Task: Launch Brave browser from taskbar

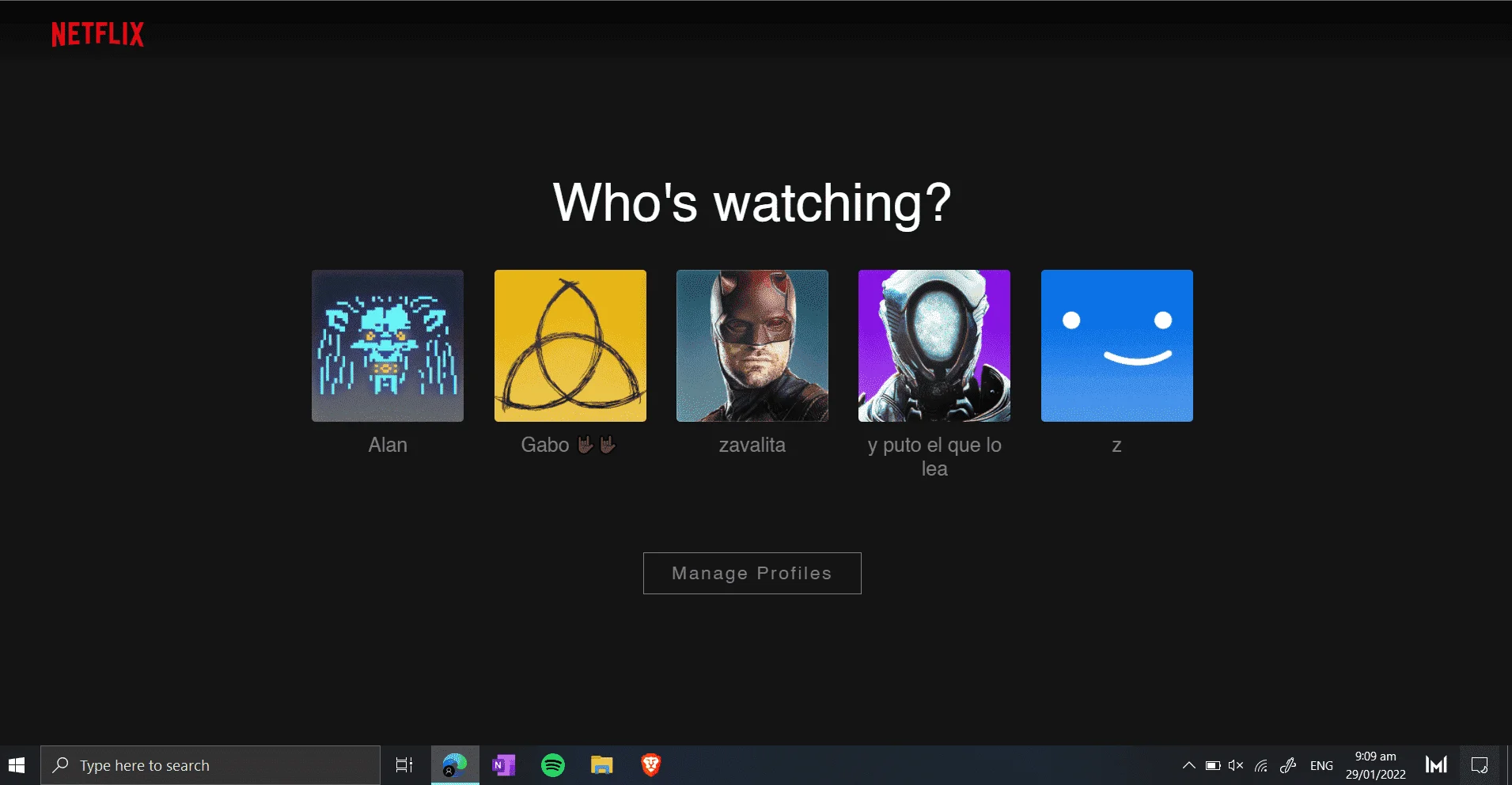Action: tap(651, 765)
